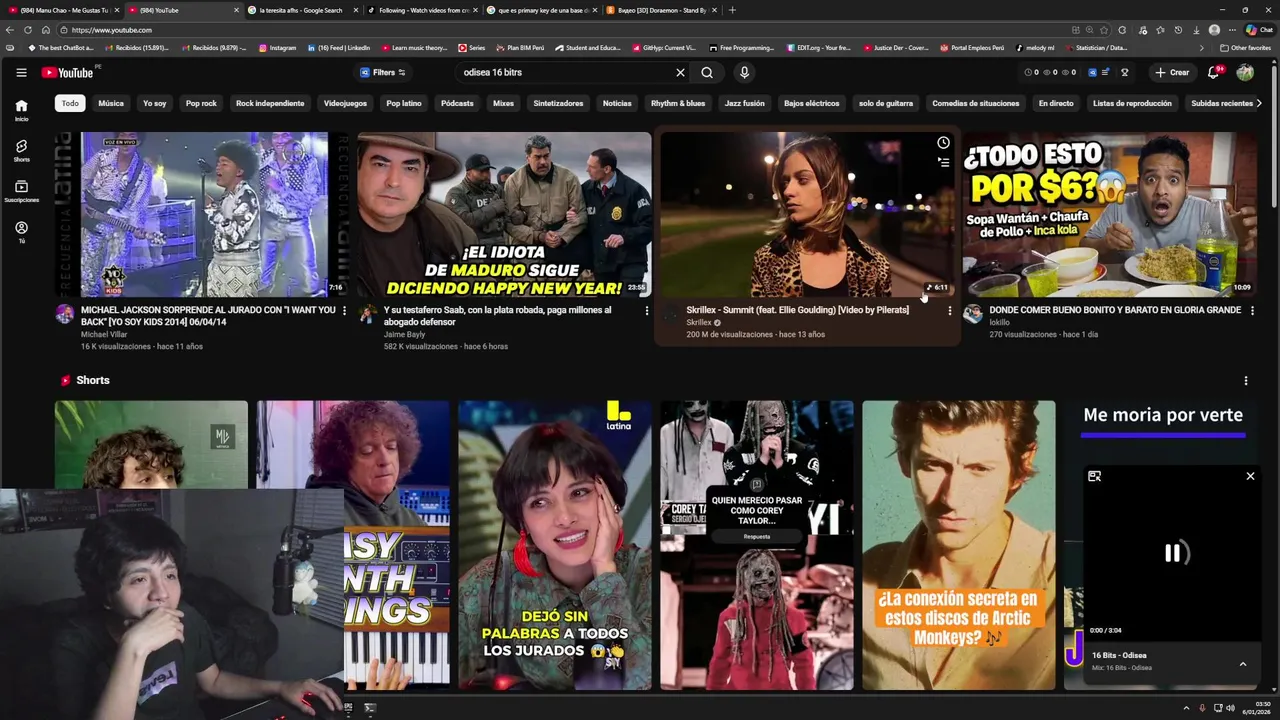Open Suscripciones in the left sidebar
This screenshot has height=720, width=1280.
click(21, 191)
